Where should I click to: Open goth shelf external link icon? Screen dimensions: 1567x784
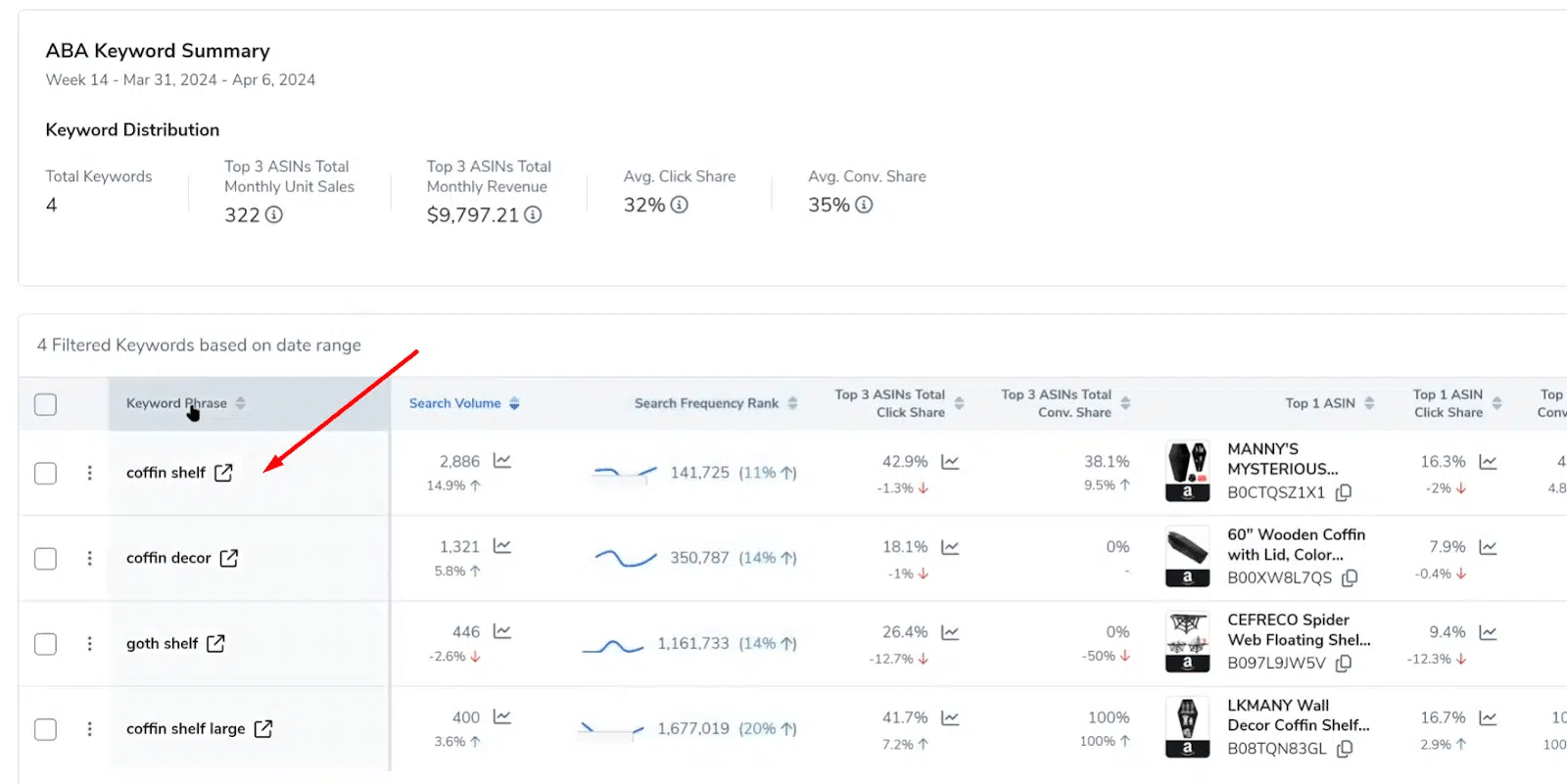(215, 643)
